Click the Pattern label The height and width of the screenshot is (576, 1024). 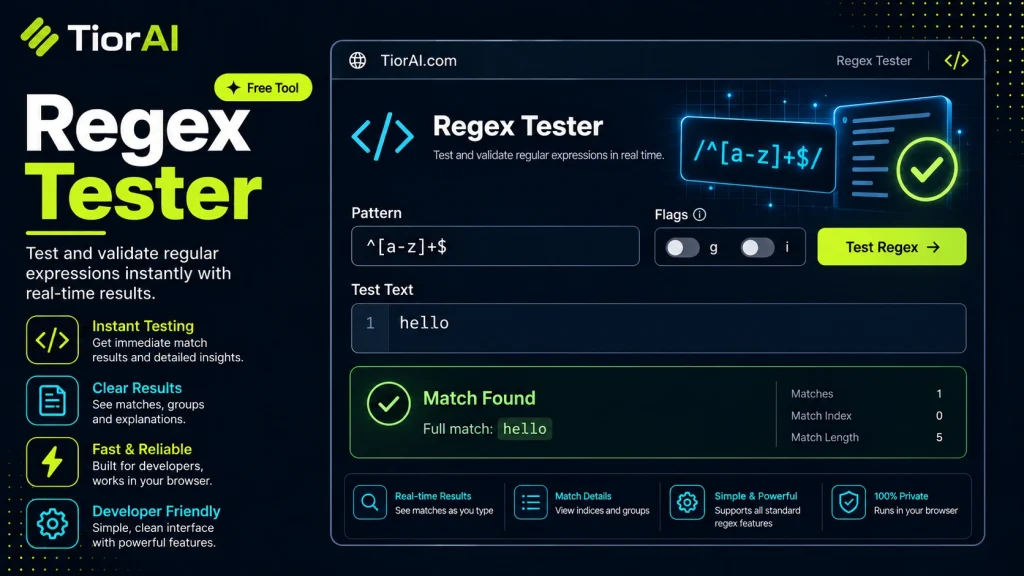tap(376, 213)
